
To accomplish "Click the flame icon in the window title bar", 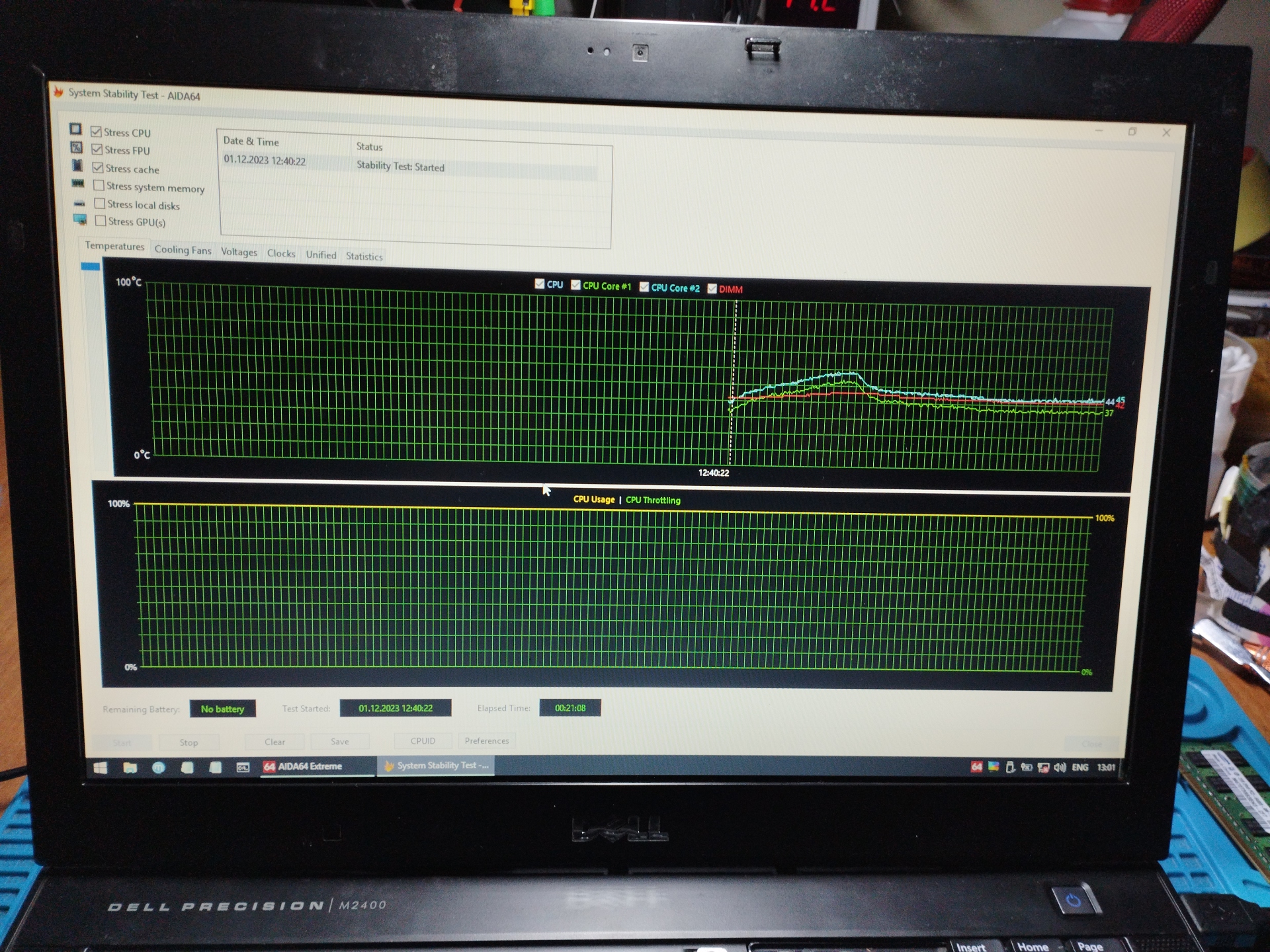I will click(58, 92).
